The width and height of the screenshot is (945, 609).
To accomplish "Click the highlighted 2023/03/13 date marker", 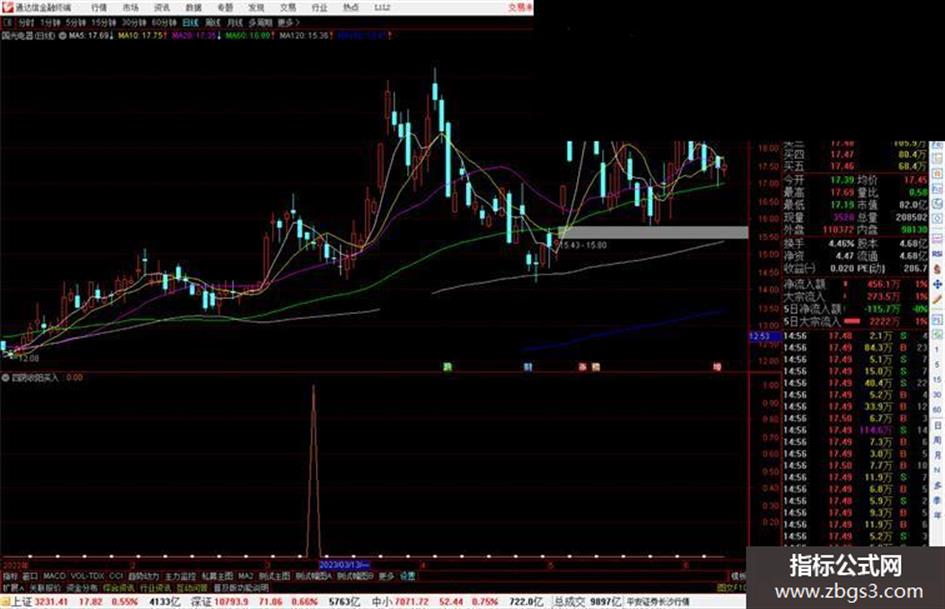I will pyautogui.click(x=344, y=565).
